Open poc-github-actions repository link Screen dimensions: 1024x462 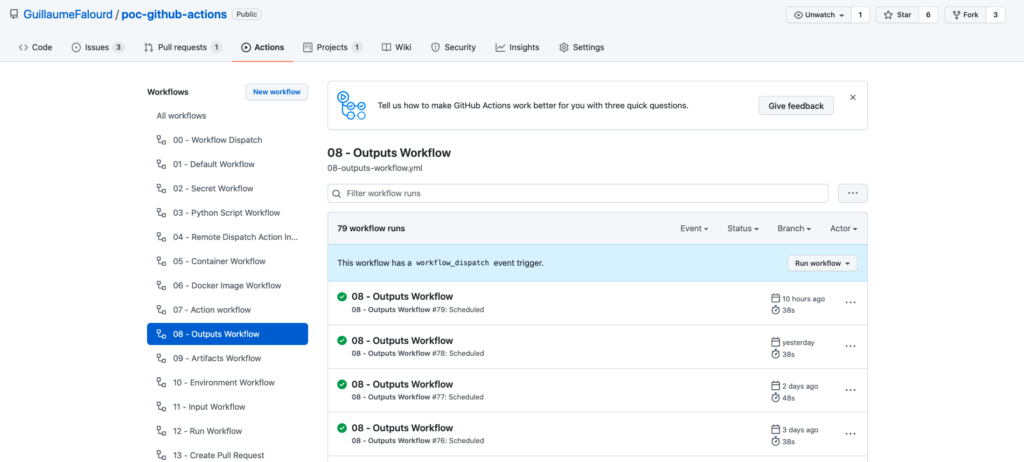(174, 14)
